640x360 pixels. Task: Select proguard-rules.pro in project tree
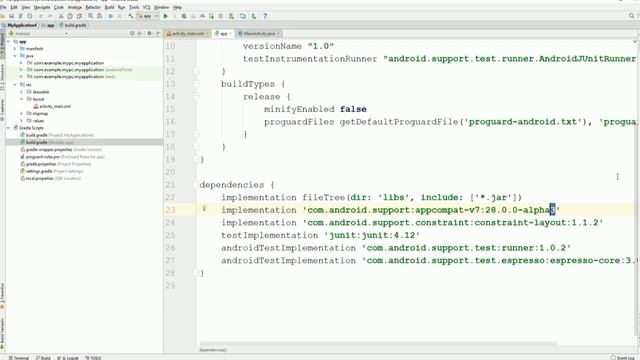click(x=62, y=157)
